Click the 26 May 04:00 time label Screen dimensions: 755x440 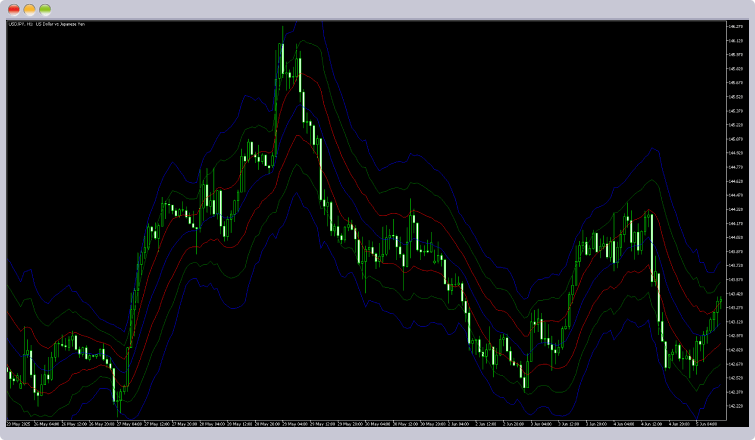pos(47,424)
